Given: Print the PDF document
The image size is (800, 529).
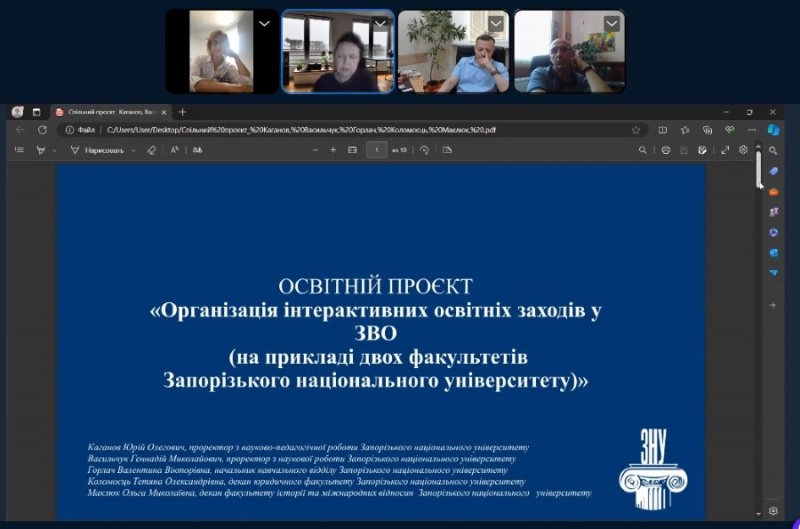Looking at the screenshot, I should (x=666, y=150).
